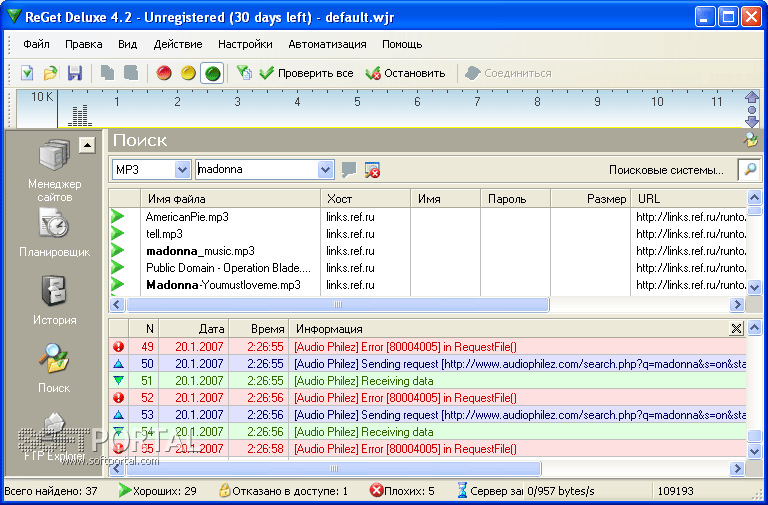Click upload triangle icon of log row 53
Viewport: 768px width, 505px height.
(119, 415)
